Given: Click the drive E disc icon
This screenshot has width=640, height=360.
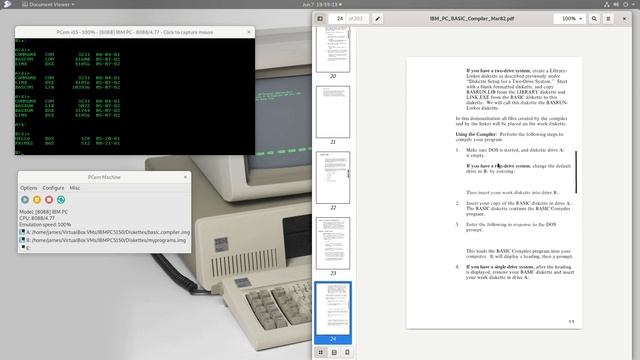Looking at the screenshot, I should [23, 247].
